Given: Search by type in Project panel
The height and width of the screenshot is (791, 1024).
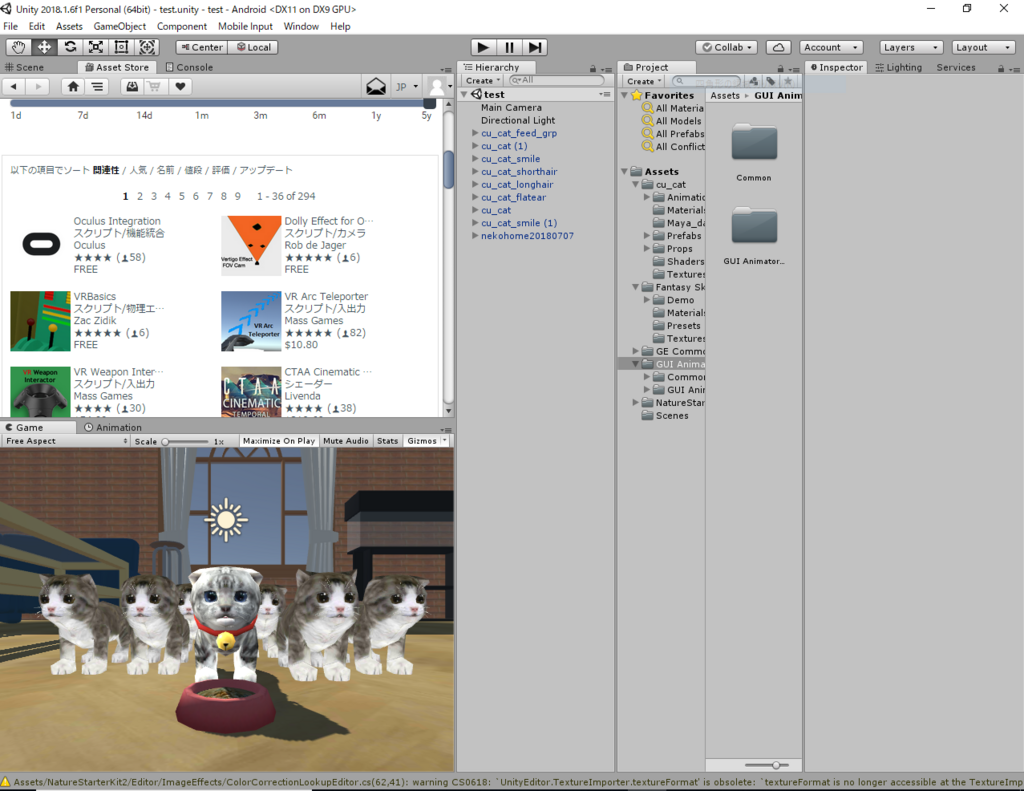Looking at the screenshot, I should (x=754, y=81).
